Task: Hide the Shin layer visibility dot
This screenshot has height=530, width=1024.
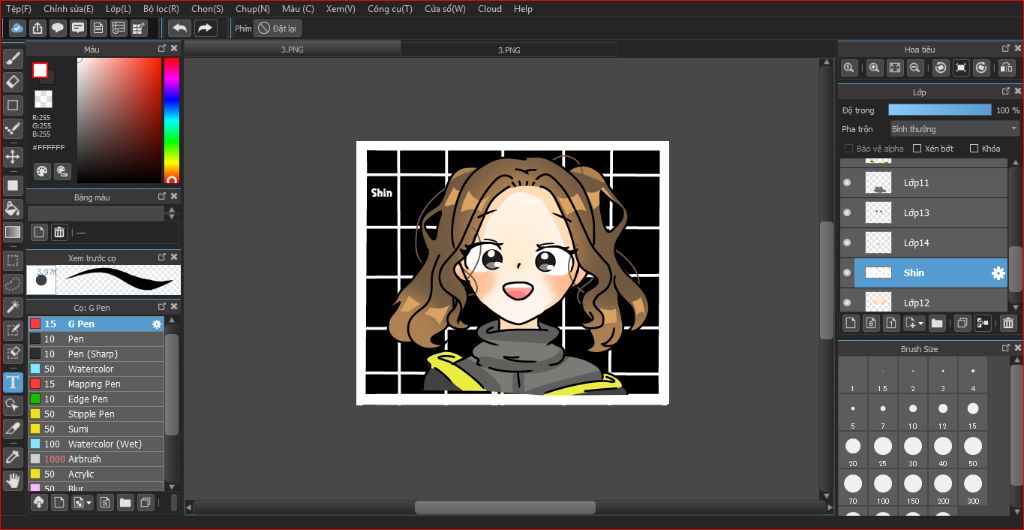Action: (x=847, y=273)
